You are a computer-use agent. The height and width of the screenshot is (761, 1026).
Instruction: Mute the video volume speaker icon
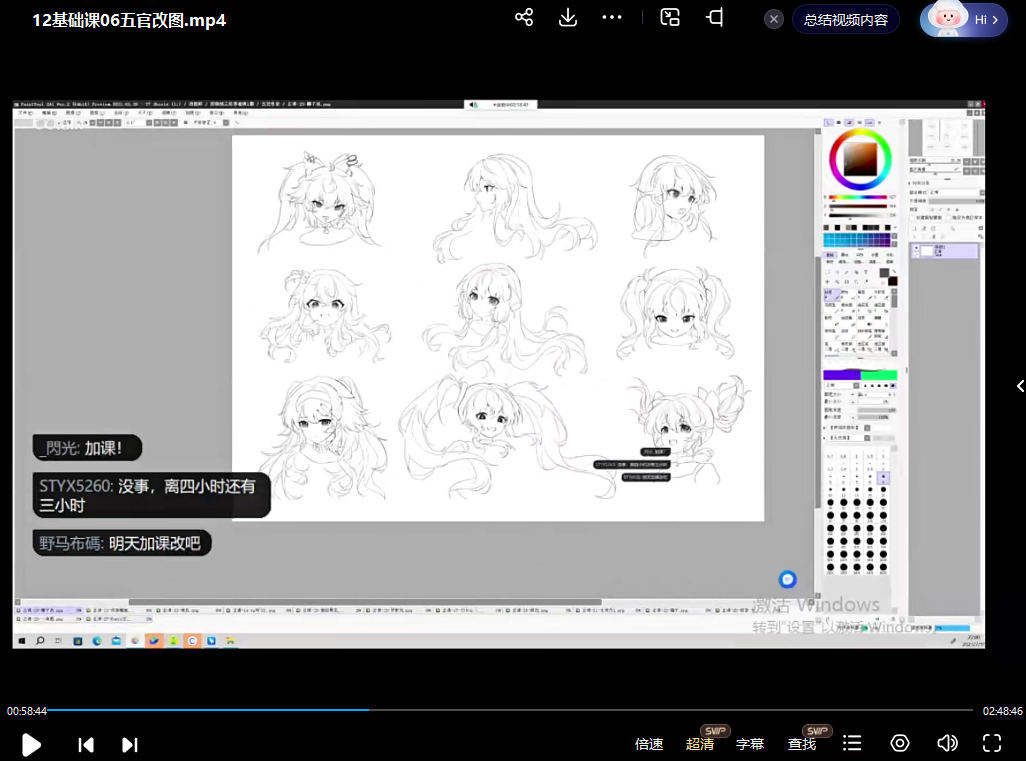point(946,743)
